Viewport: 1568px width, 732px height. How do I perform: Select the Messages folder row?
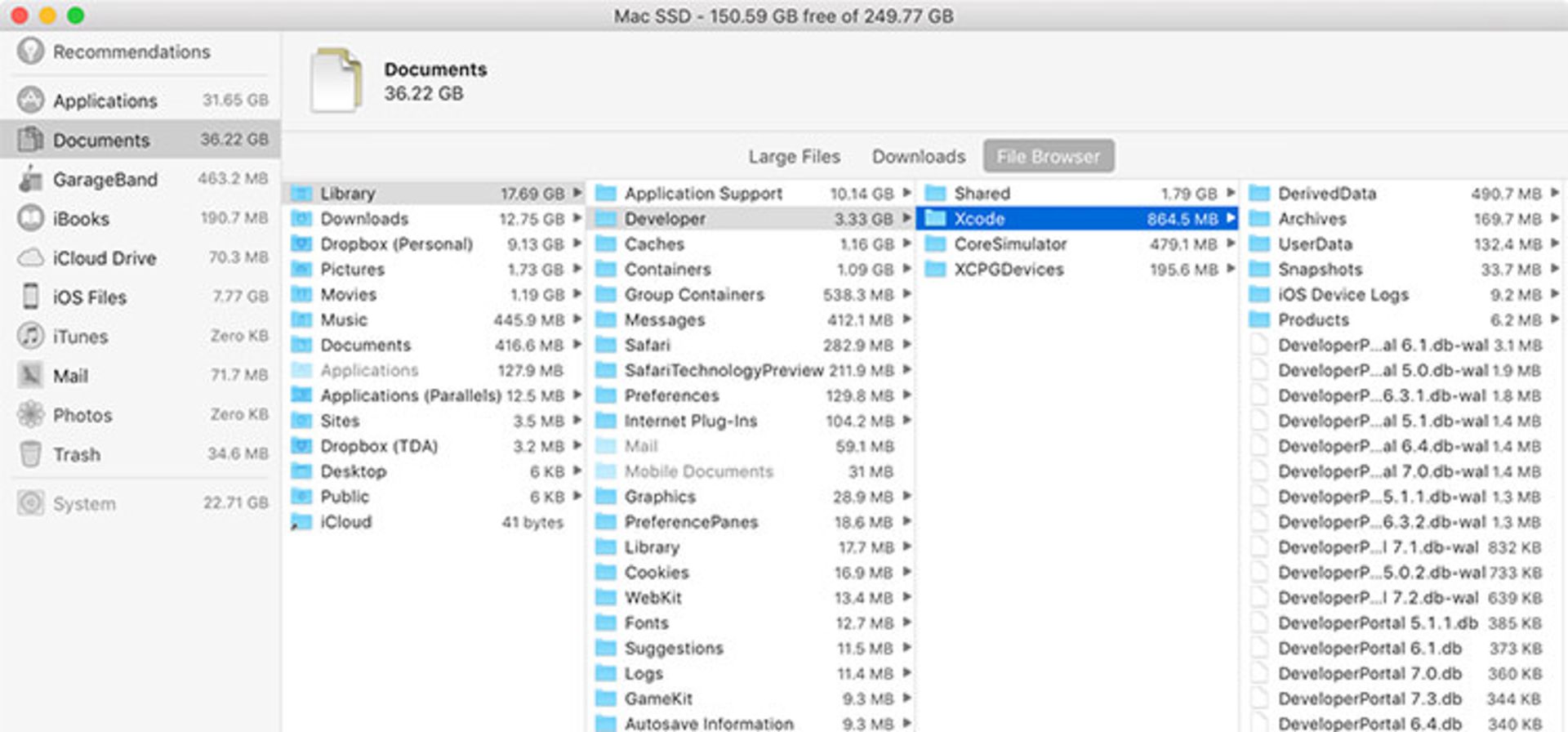[x=751, y=320]
